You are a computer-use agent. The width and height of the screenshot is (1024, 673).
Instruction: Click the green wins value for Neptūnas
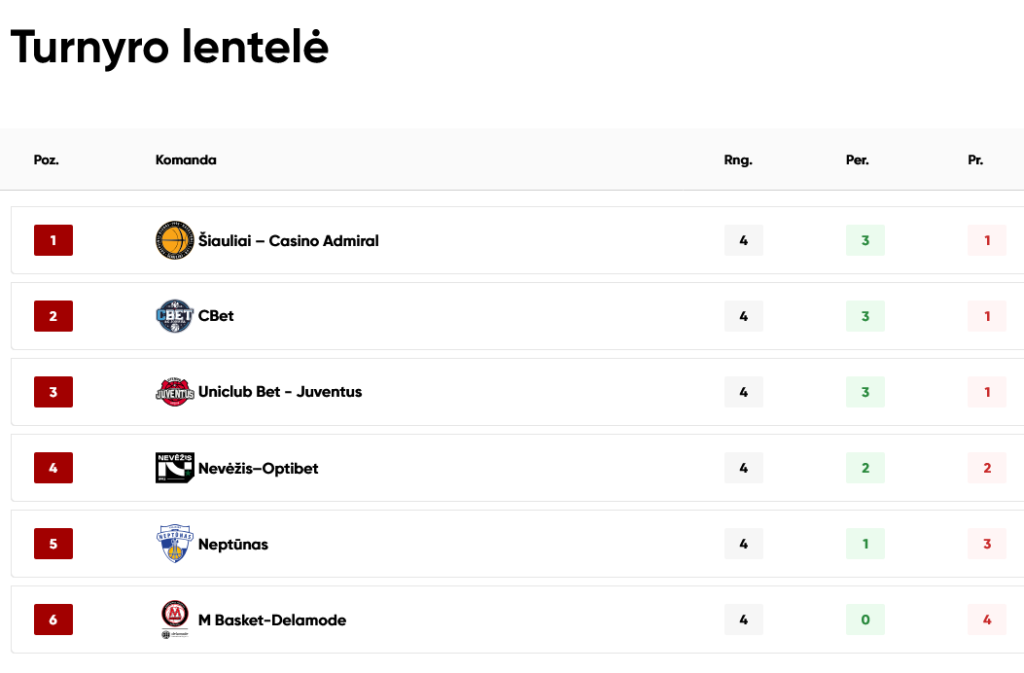865,544
